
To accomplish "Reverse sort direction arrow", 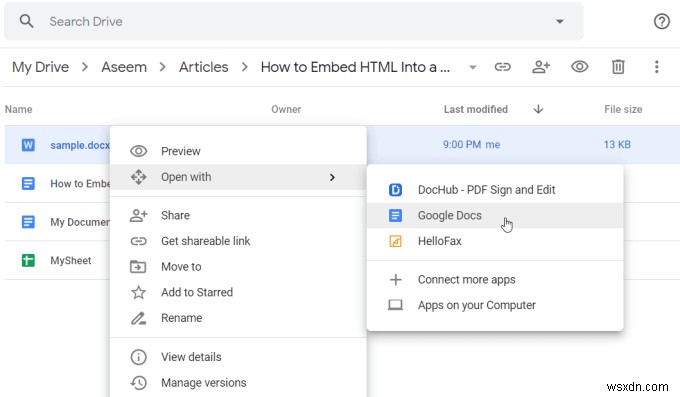I will coord(538,109).
